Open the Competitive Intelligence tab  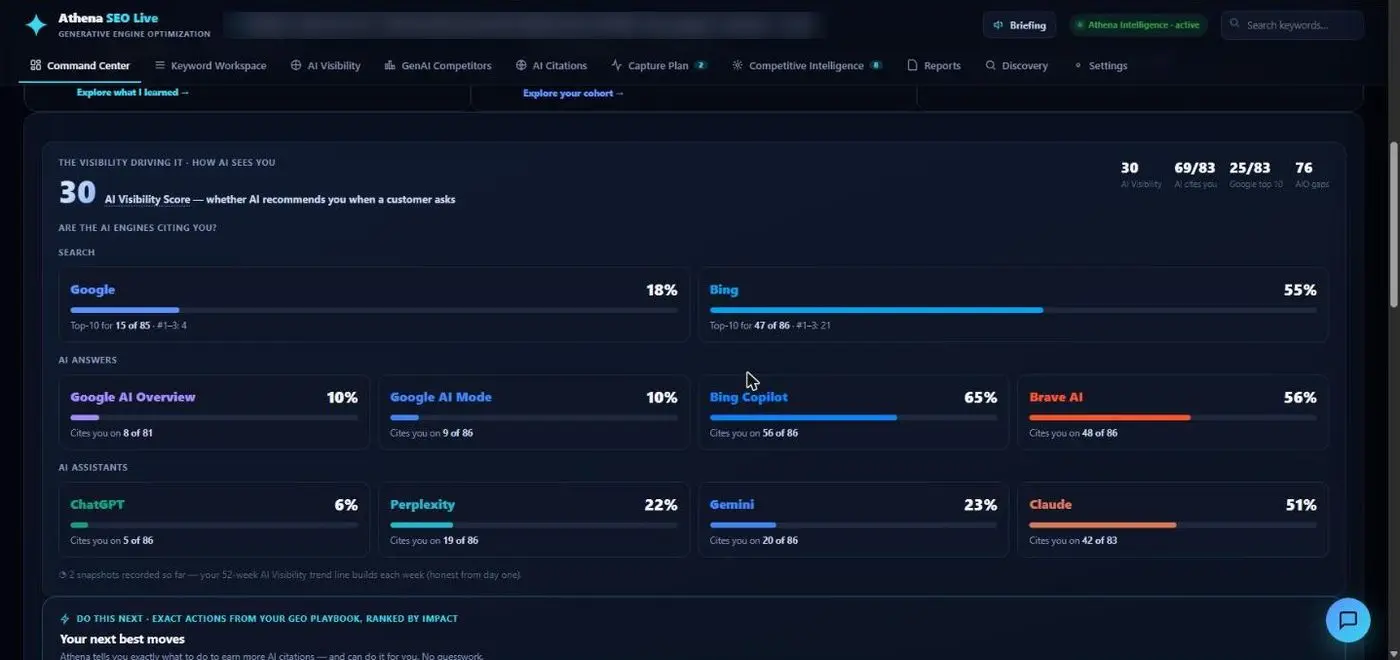point(808,66)
